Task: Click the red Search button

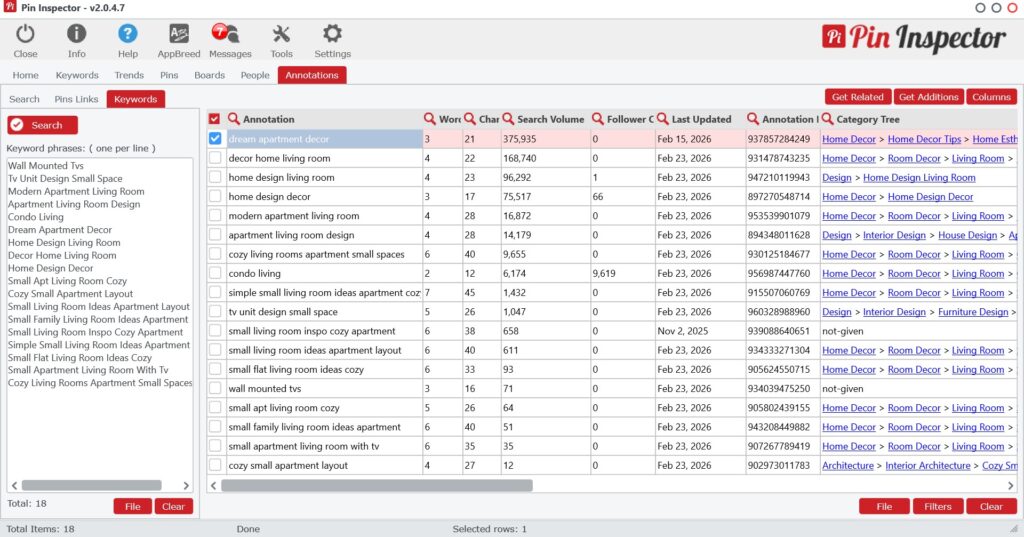Action: tap(42, 125)
